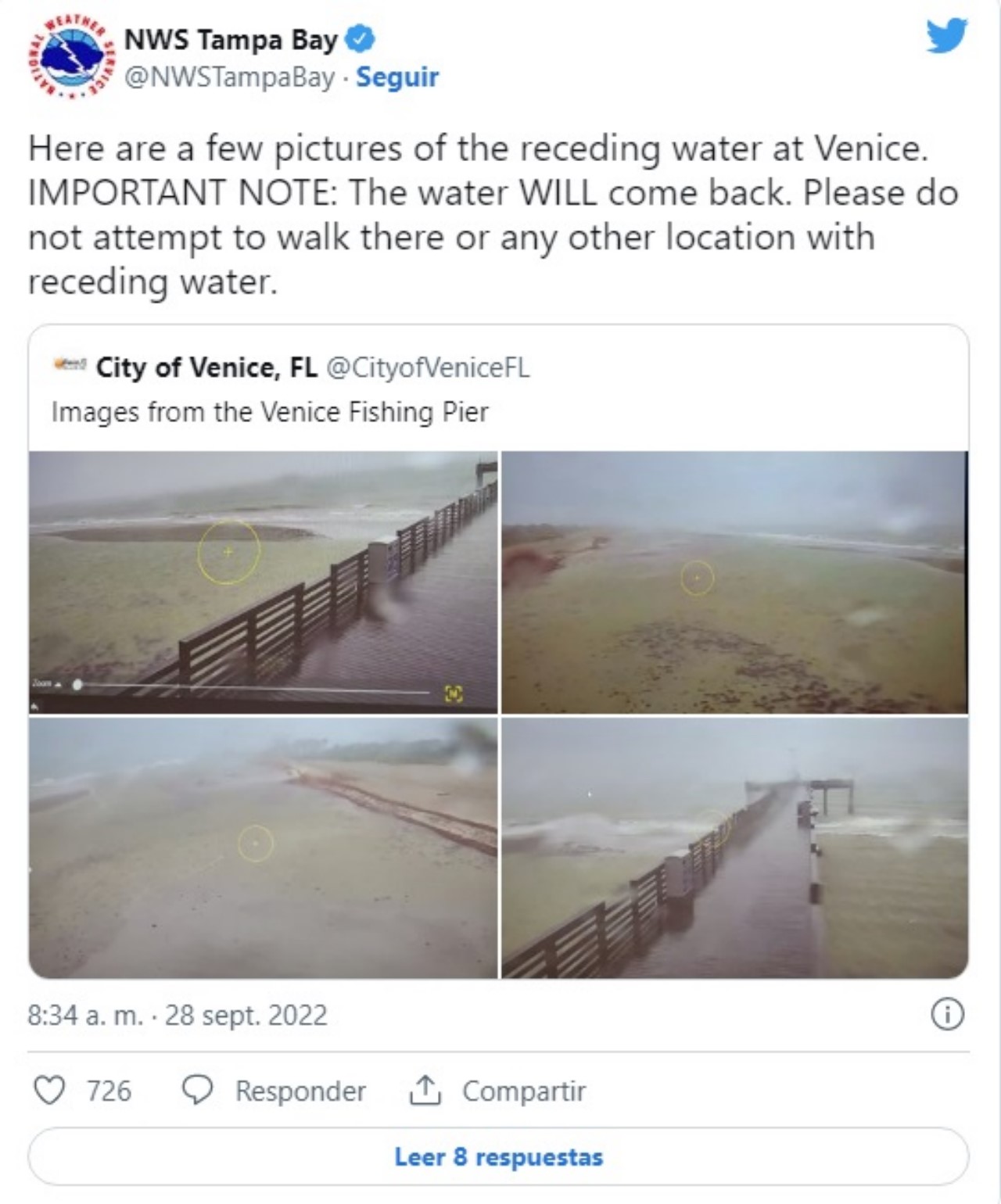Open the City of Venice, FL quoted author
Viewport: 1001px width, 1204px height.
point(206,367)
